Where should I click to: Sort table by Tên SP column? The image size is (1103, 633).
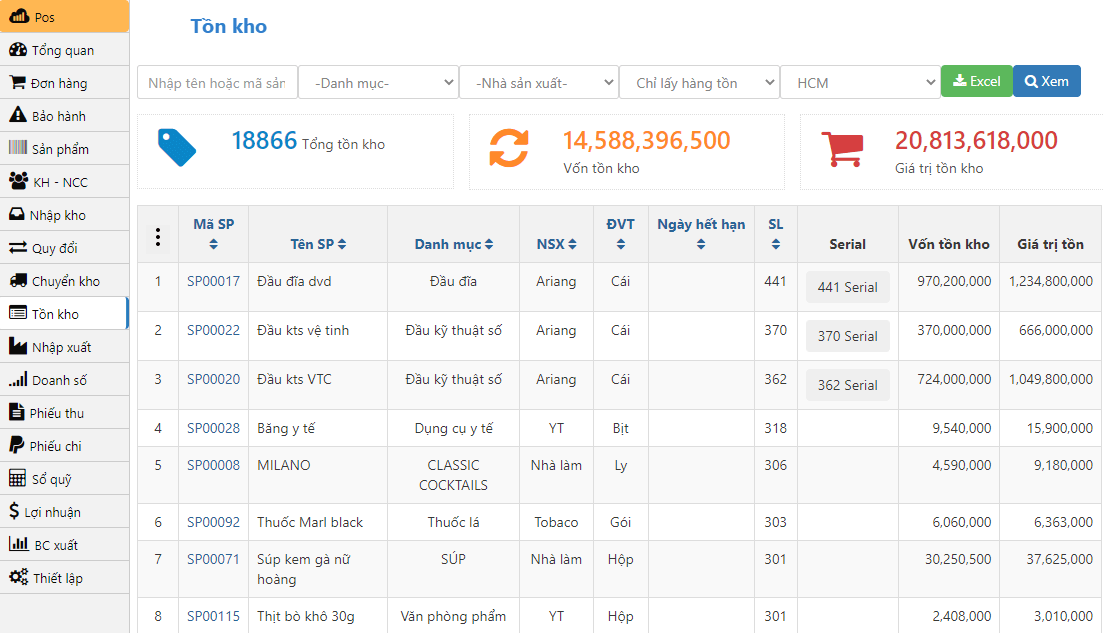tap(317, 244)
